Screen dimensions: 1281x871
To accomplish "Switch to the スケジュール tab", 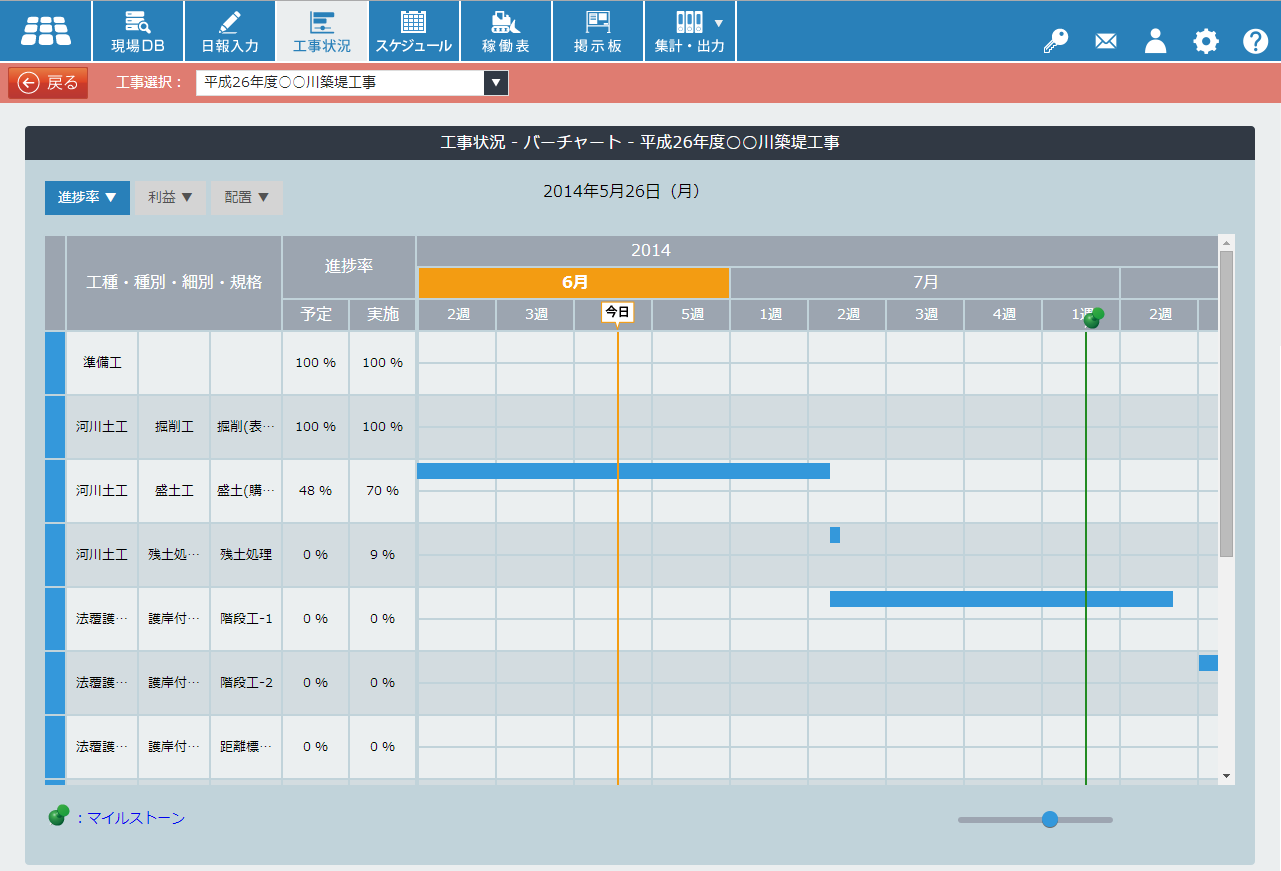I will coord(414,31).
